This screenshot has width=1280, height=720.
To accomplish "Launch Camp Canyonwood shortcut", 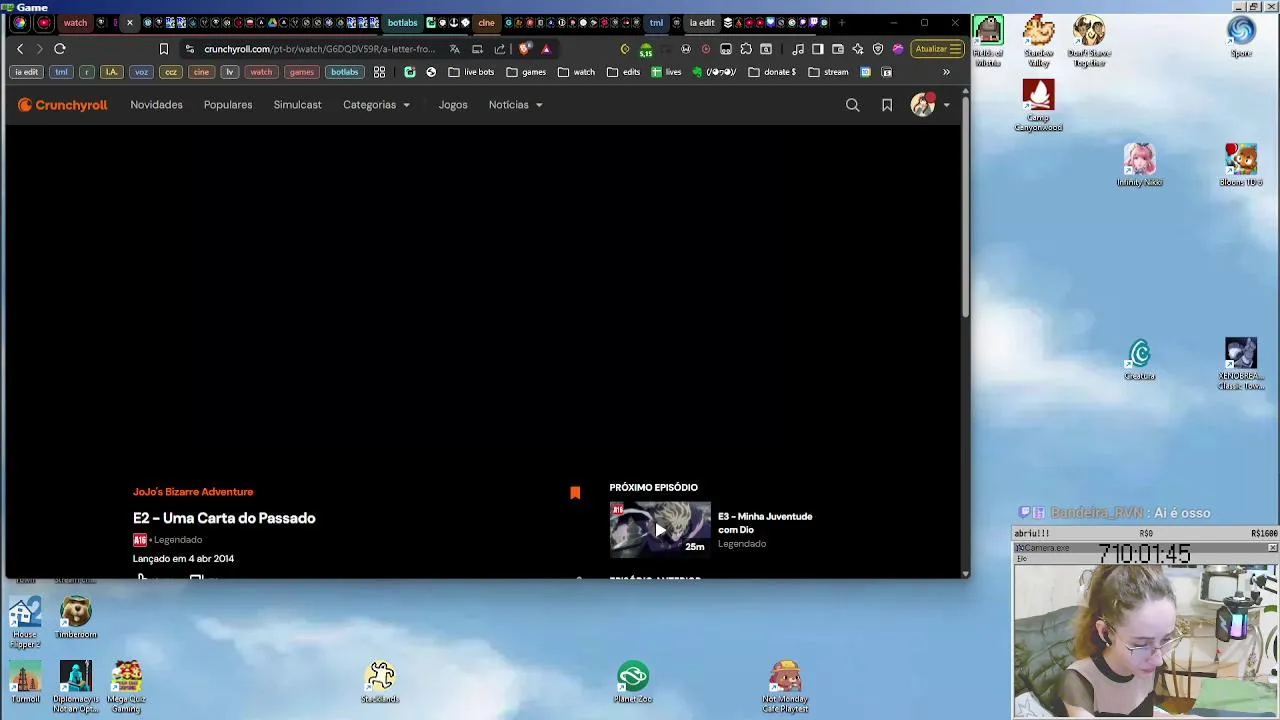I will (x=1038, y=105).
